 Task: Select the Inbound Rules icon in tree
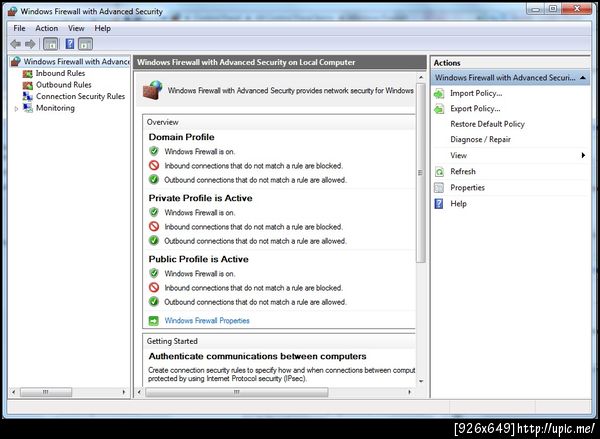[x=28, y=73]
